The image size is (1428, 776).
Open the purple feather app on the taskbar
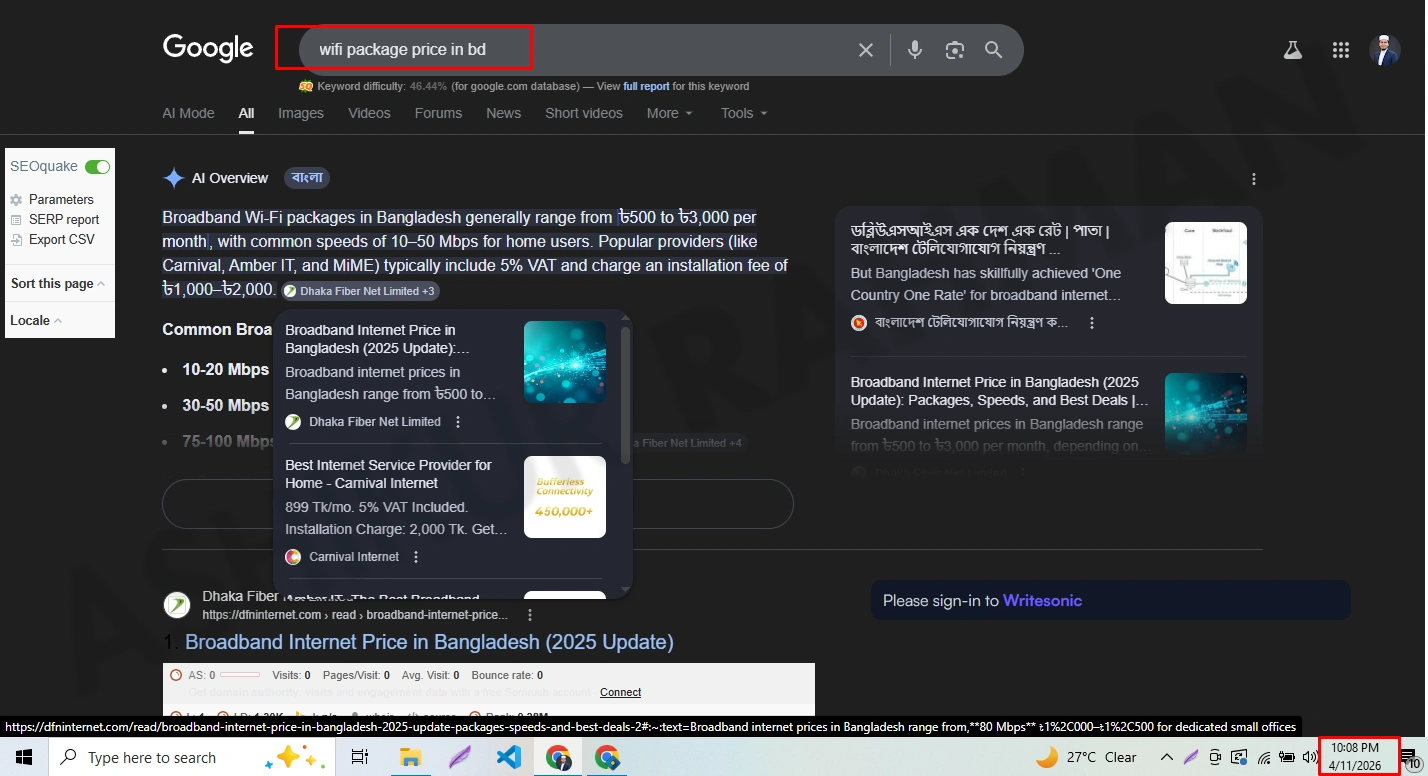click(x=460, y=757)
